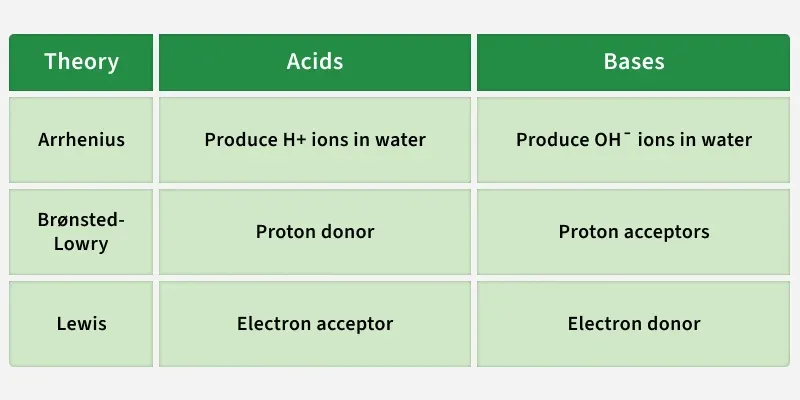800x400 pixels.
Task: Click the 'Proton donor' cell
Action: pyautogui.click(x=315, y=232)
